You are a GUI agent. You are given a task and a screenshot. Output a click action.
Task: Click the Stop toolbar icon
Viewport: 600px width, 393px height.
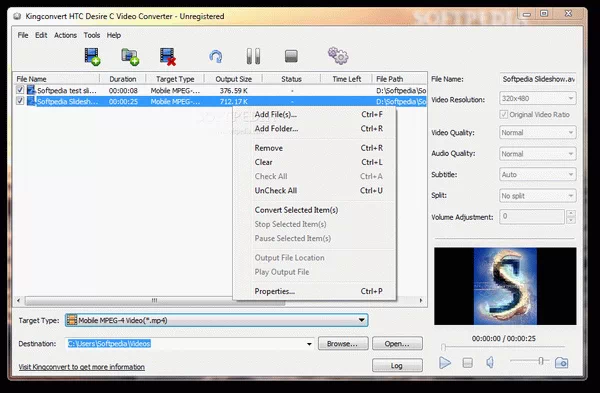[291, 57]
